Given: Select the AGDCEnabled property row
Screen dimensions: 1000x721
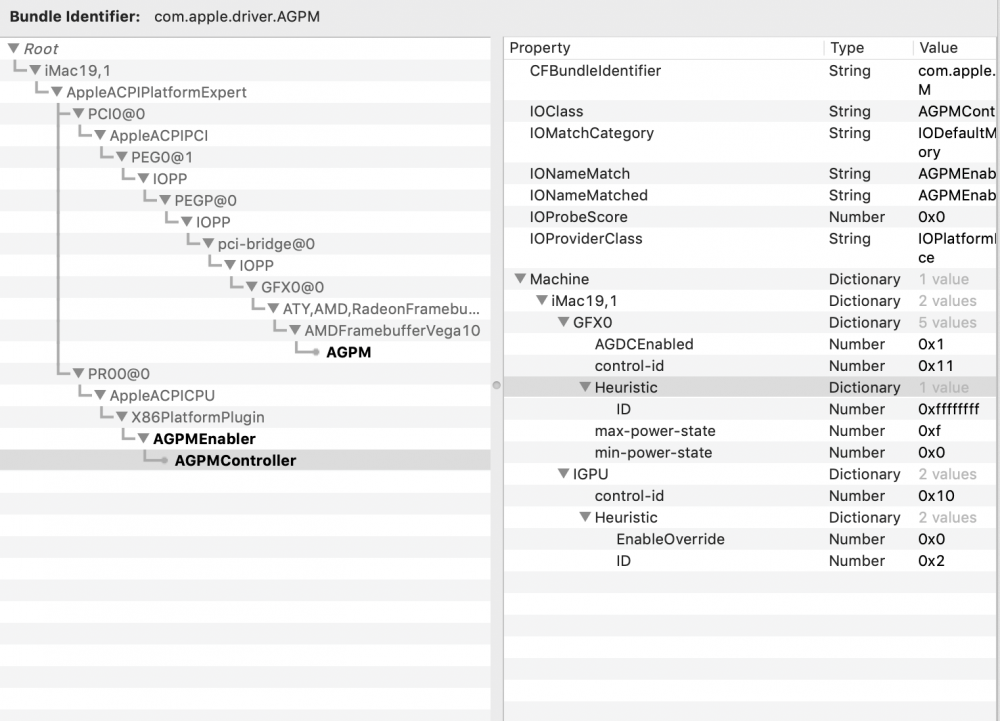Looking at the screenshot, I should (750, 344).
